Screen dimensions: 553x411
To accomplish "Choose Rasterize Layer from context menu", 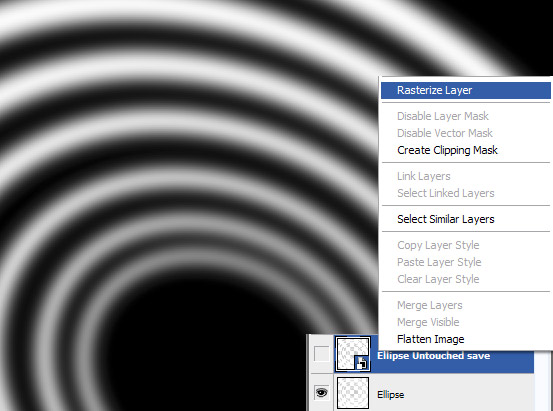I will click(466, 90).
